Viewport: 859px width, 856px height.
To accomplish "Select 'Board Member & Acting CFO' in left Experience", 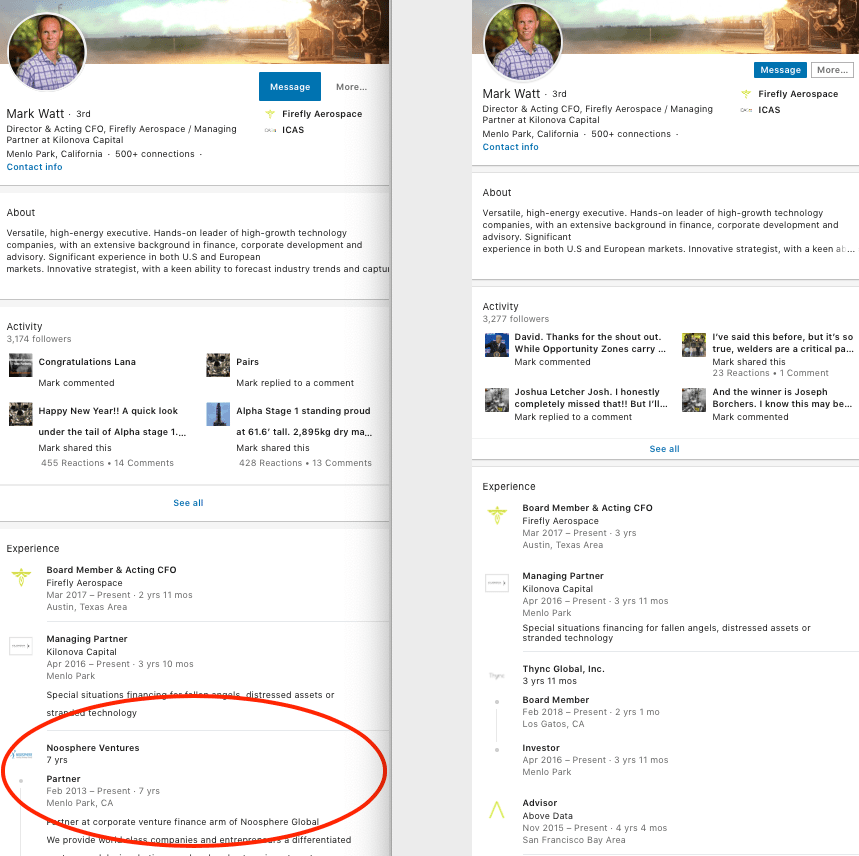I will click(111, 570).
